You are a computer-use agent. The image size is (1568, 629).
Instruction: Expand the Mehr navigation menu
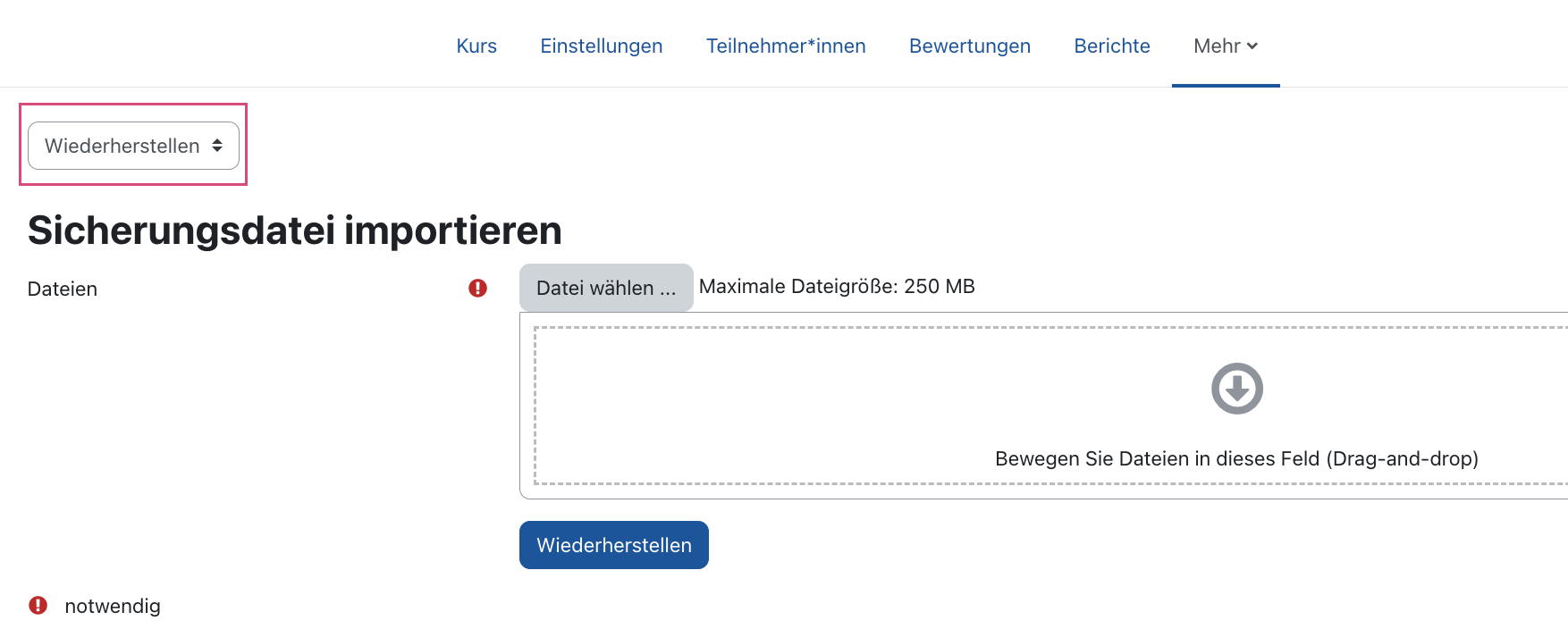point(1226,46)
